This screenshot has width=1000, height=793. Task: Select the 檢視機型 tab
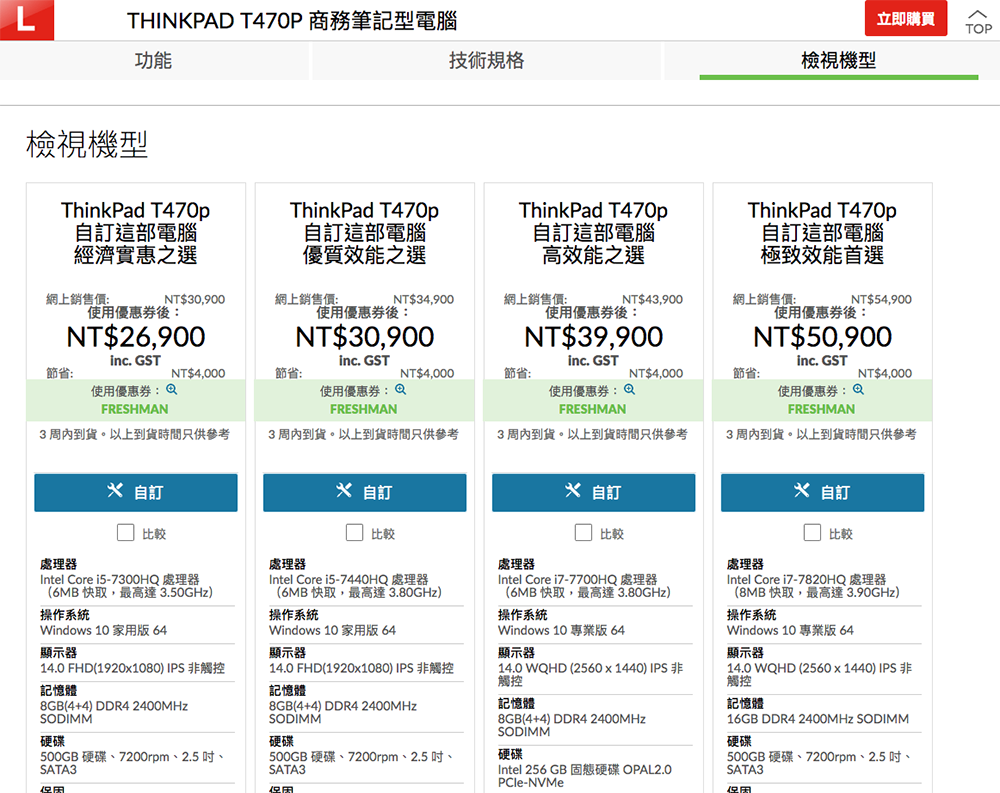pyautogui.click(x=839, y=61)
